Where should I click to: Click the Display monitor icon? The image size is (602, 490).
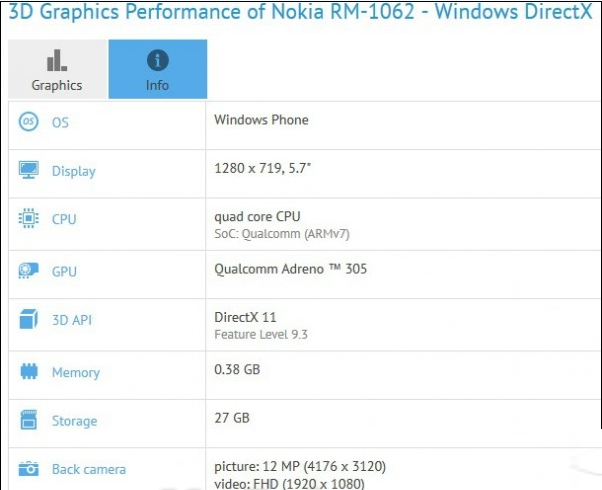(28, 170)
